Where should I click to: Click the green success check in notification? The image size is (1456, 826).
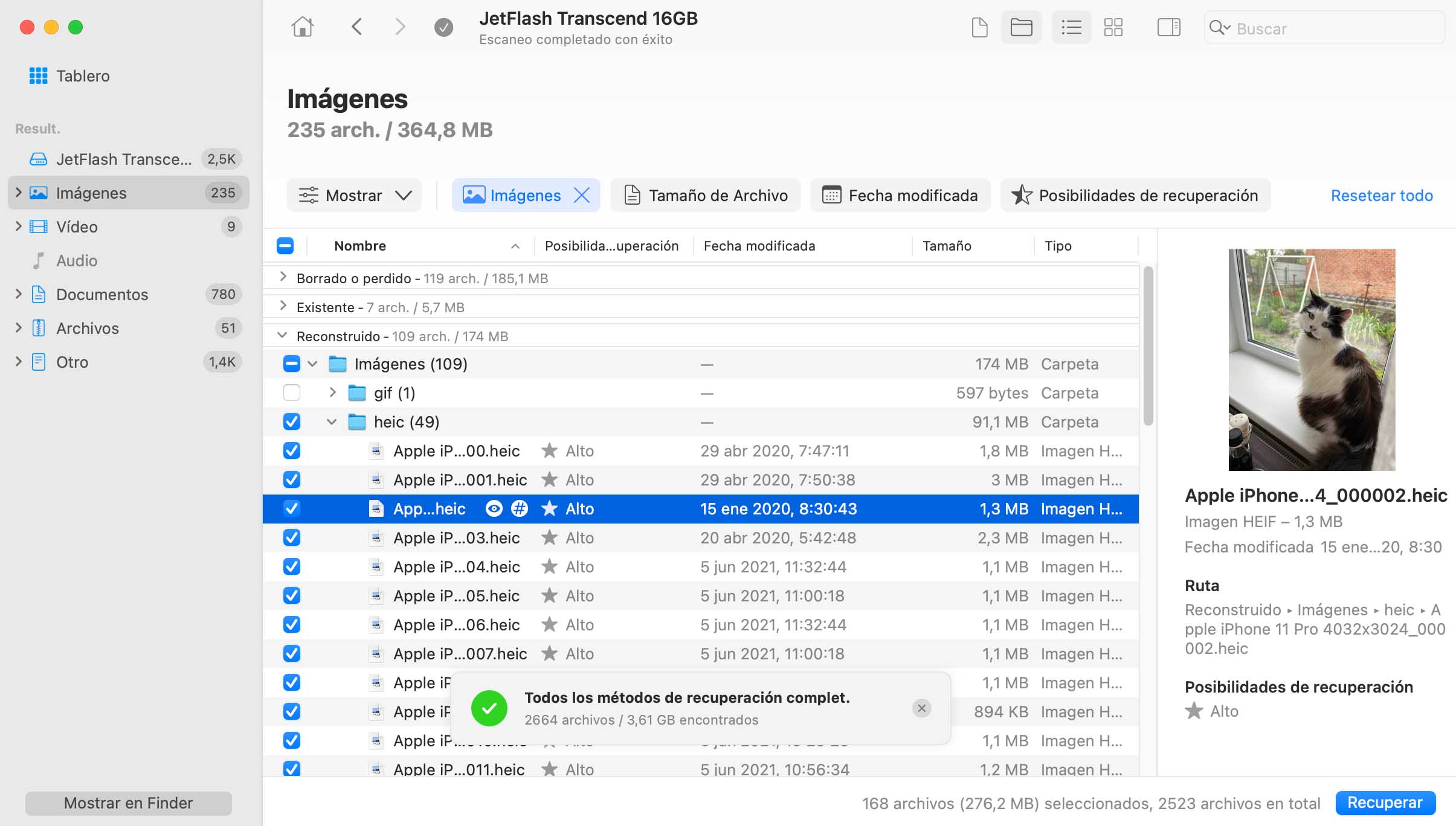(489, 708)
